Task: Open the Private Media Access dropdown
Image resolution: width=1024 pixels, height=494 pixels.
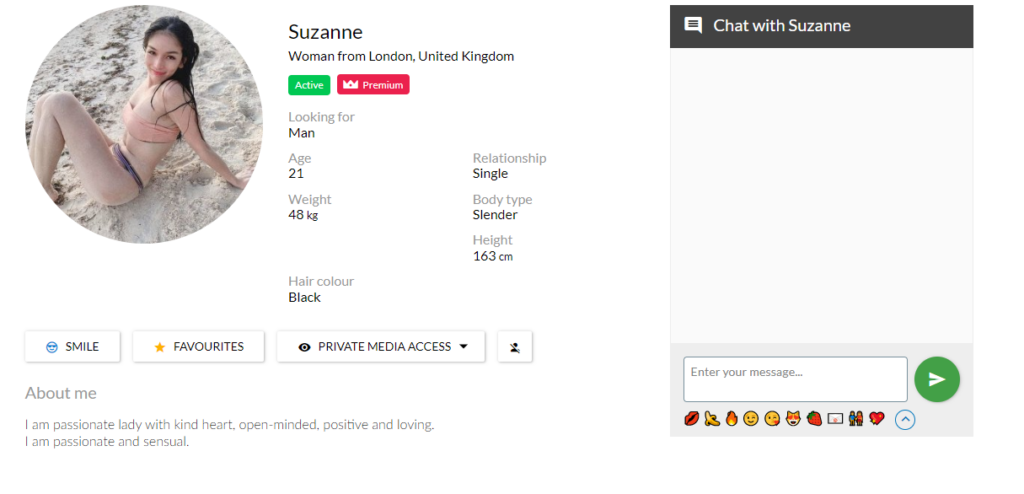Action: click(381, 347)
